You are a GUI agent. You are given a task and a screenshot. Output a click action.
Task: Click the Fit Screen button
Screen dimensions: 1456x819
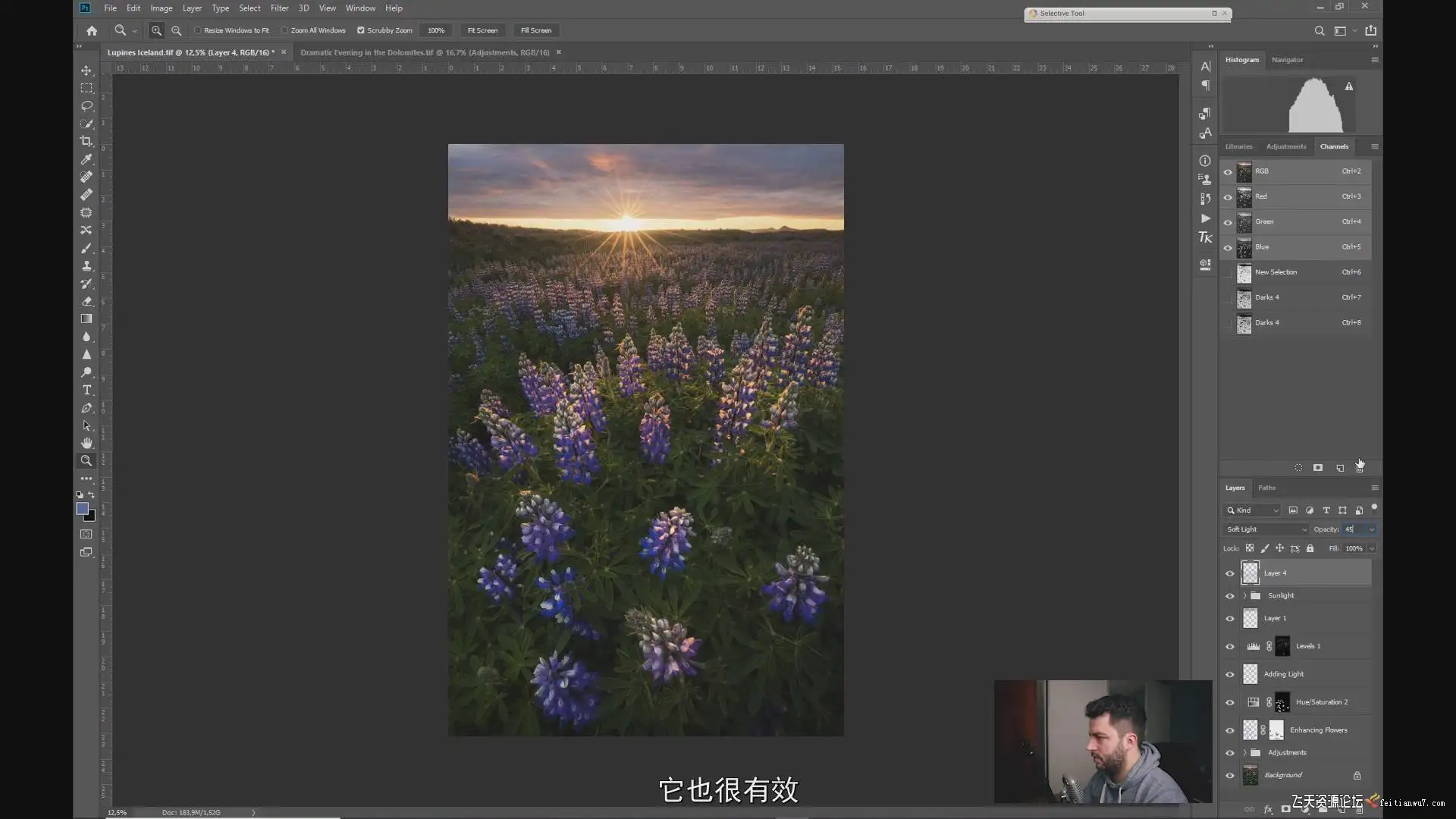pos(482,30)
